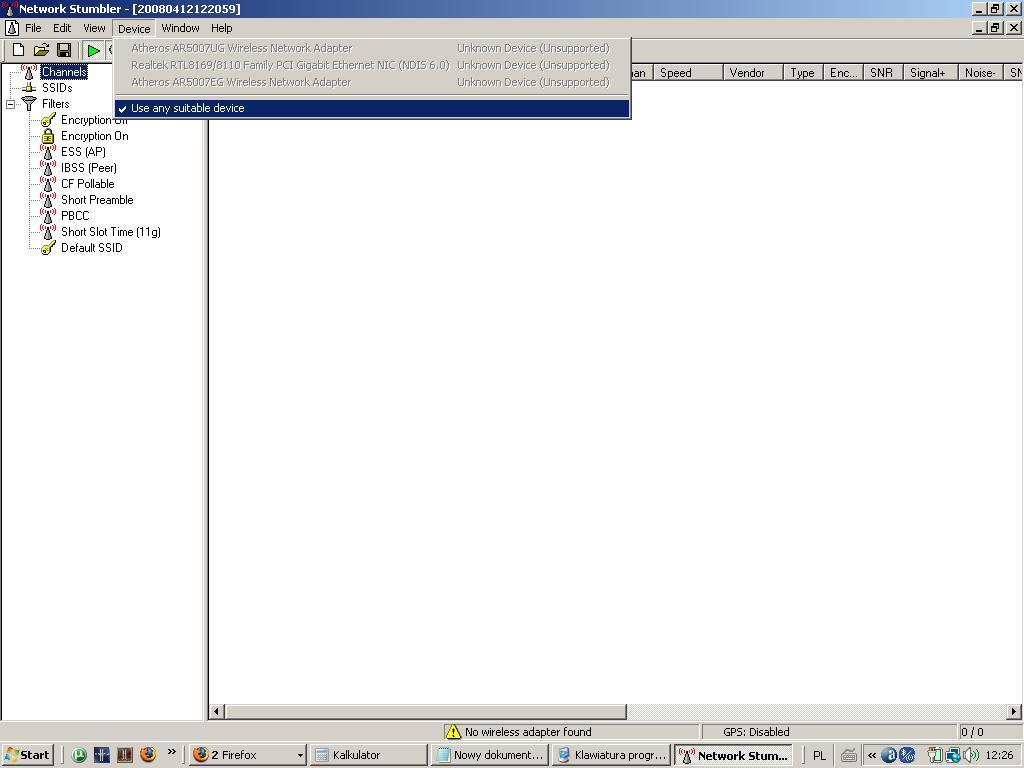Click the horizontal scrollbar right arrow
The height and width of the screenshot is (768, 1024).
click(x=1014, y=712)
